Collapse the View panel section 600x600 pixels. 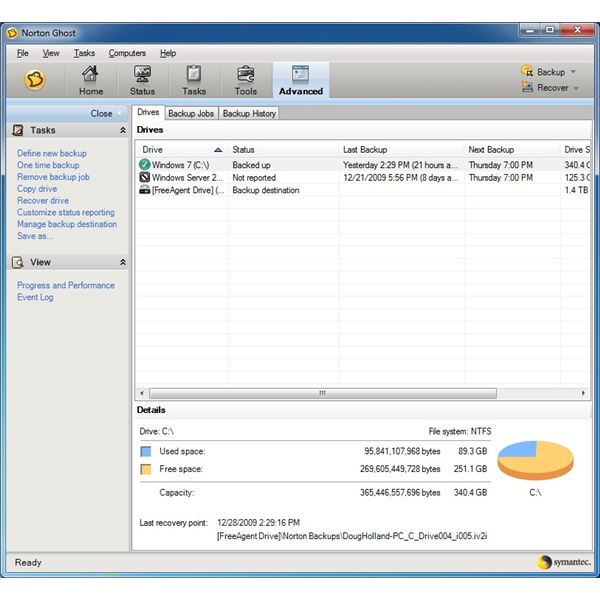123,262
